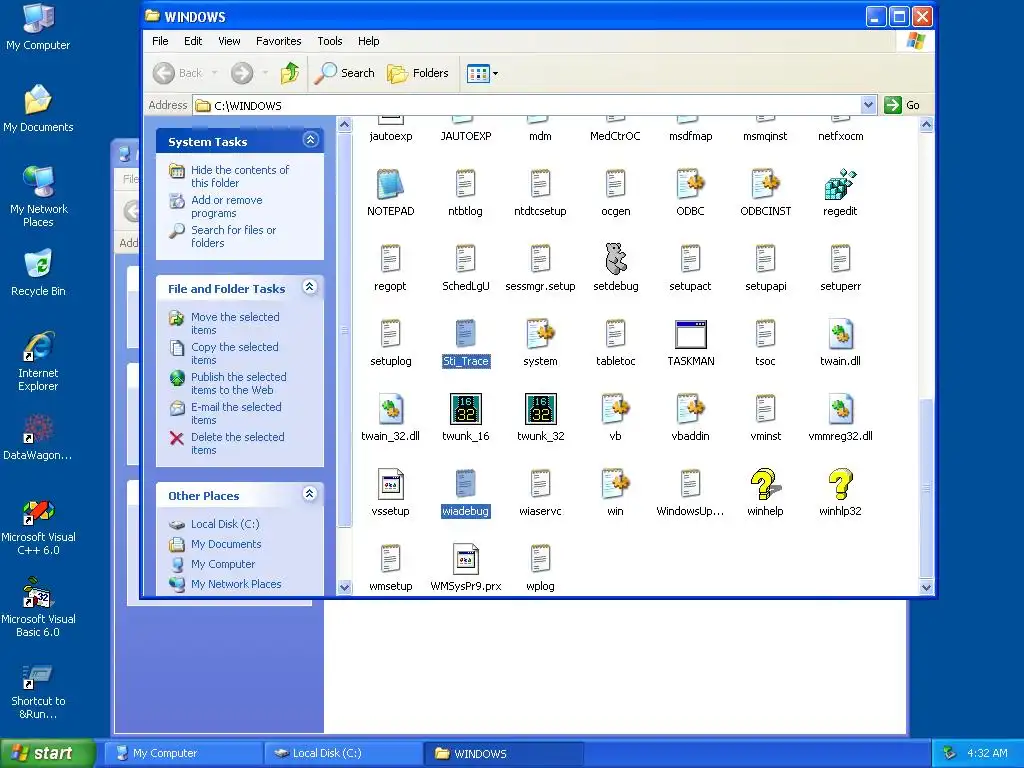Viewport: 1024px width, 768px height.
Task: Select the ODBC settings file icon
Action: pos(690,184)
